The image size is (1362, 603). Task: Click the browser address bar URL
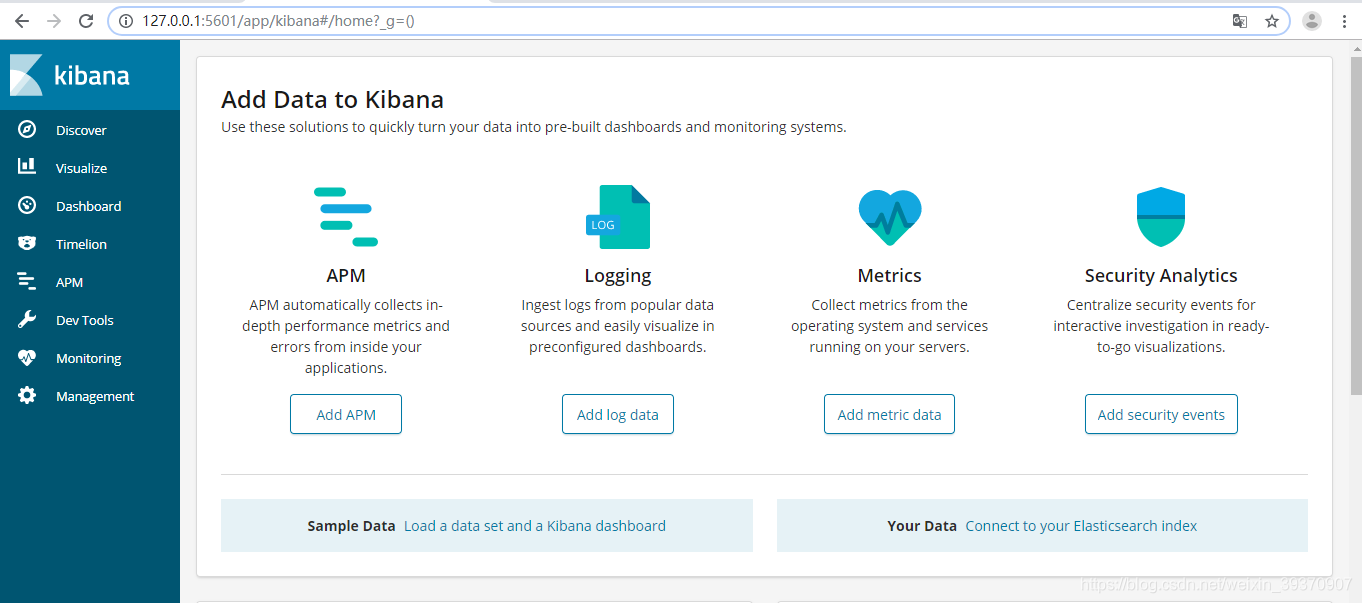[x=278, y=21]
